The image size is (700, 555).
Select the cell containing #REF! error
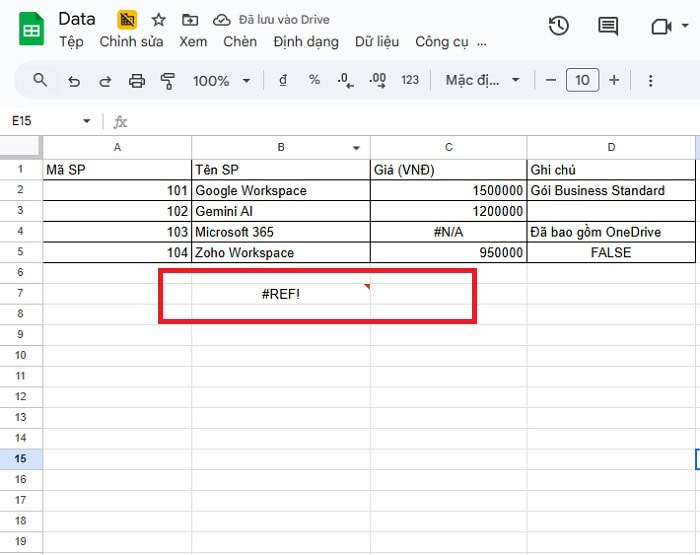point(280,293)
